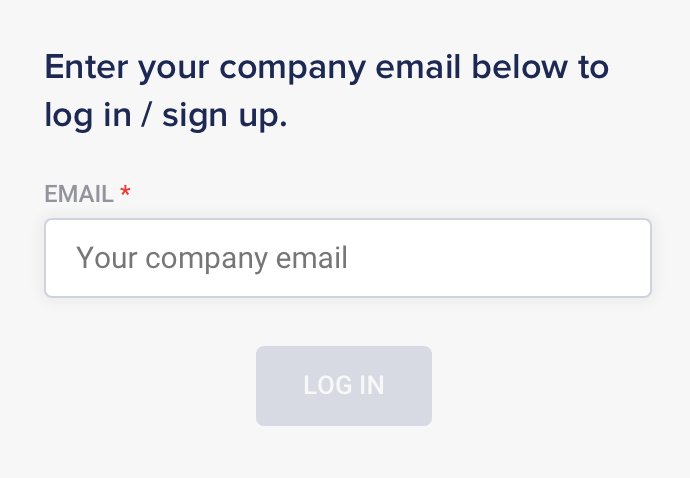The image size is (690, 478).
Task: Click the EMAIL field label
Action: [79, 194]
